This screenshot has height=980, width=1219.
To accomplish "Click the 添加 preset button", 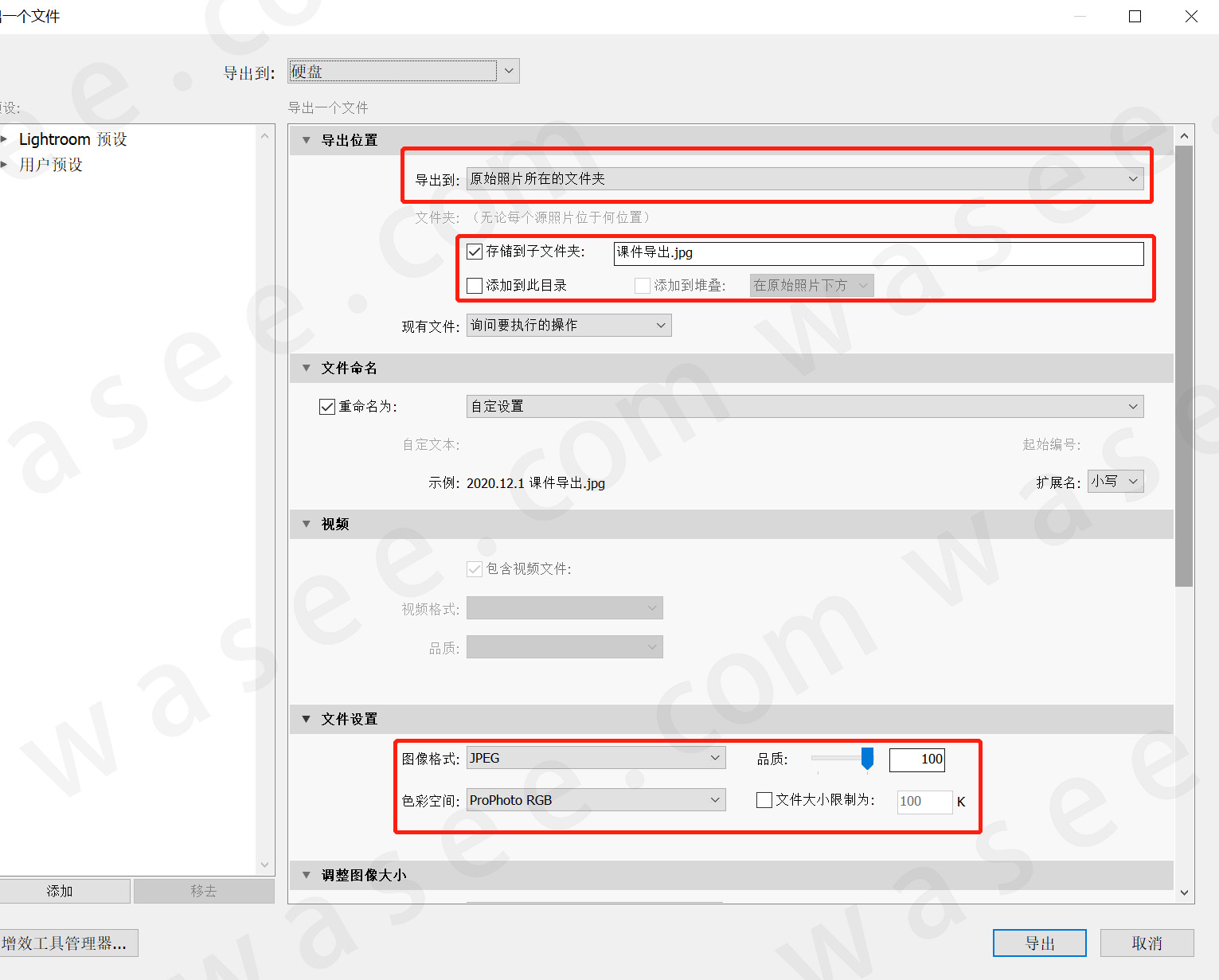I will pos(64,891).
